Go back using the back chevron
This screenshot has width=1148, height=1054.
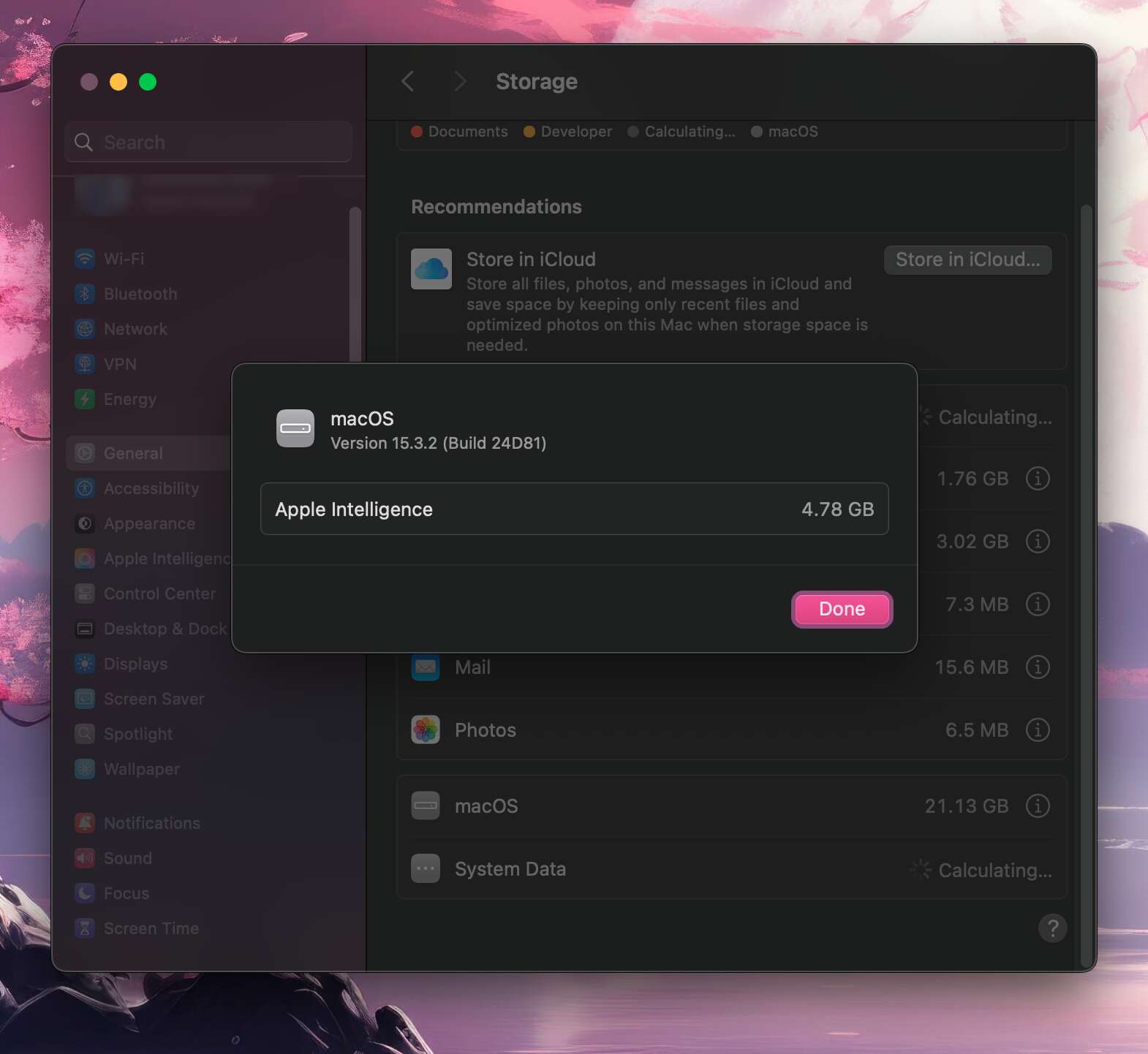click(408, 81)
